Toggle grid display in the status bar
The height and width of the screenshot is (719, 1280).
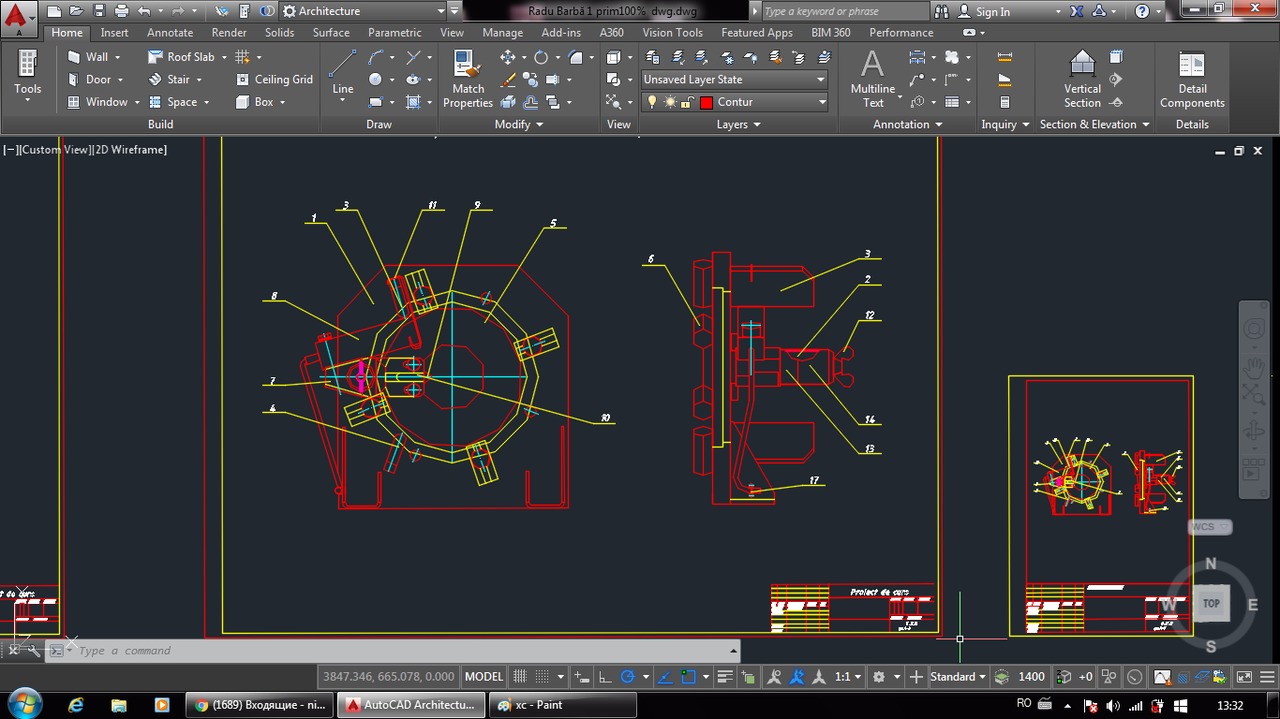[518, 676]
